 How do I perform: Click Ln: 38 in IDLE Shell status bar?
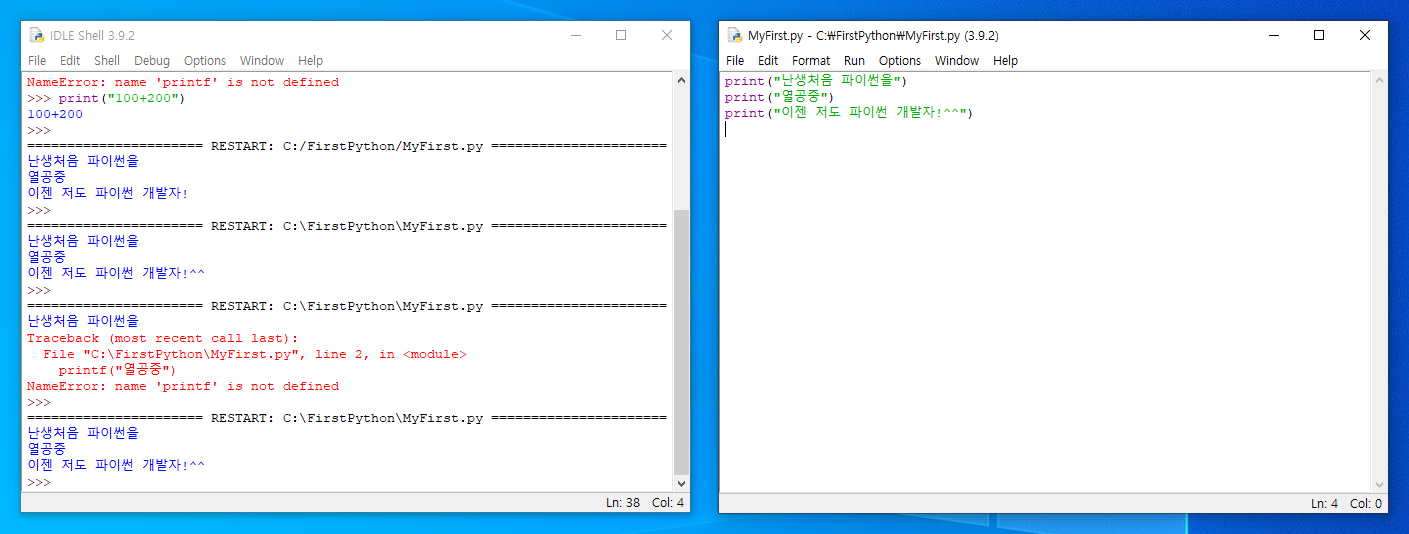coord(623,503)
